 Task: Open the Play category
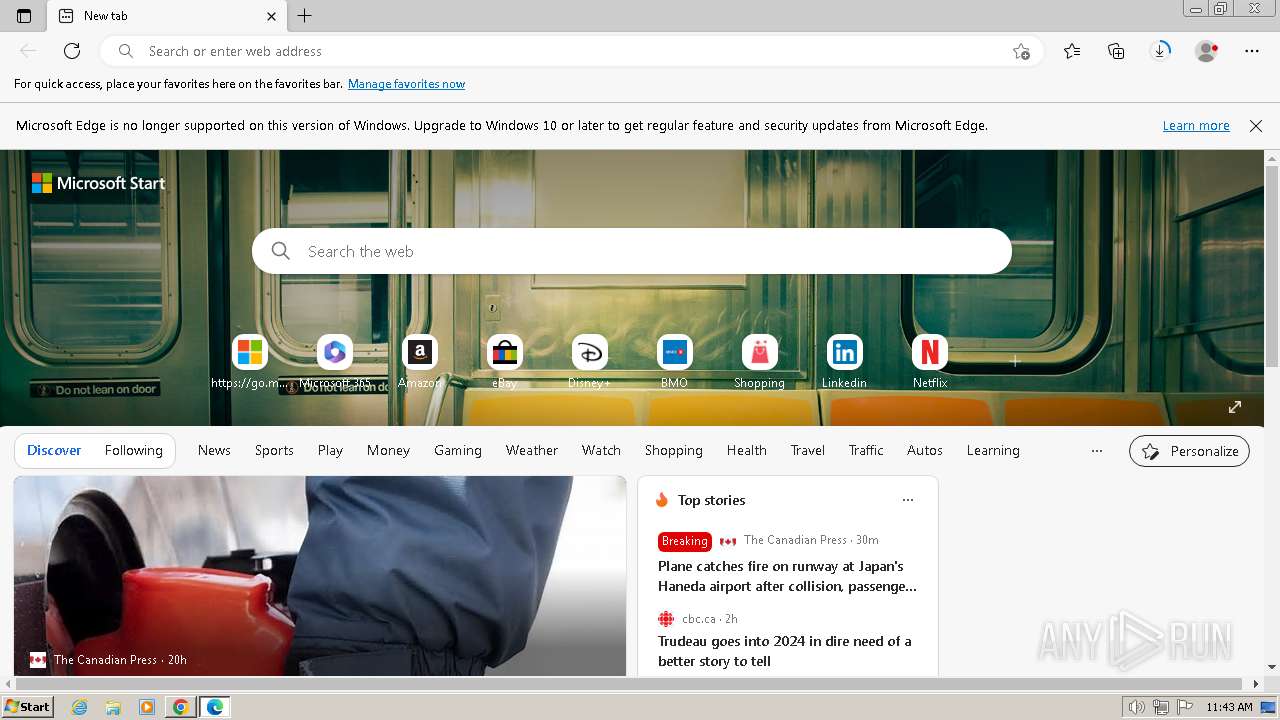tap(330, 451)
